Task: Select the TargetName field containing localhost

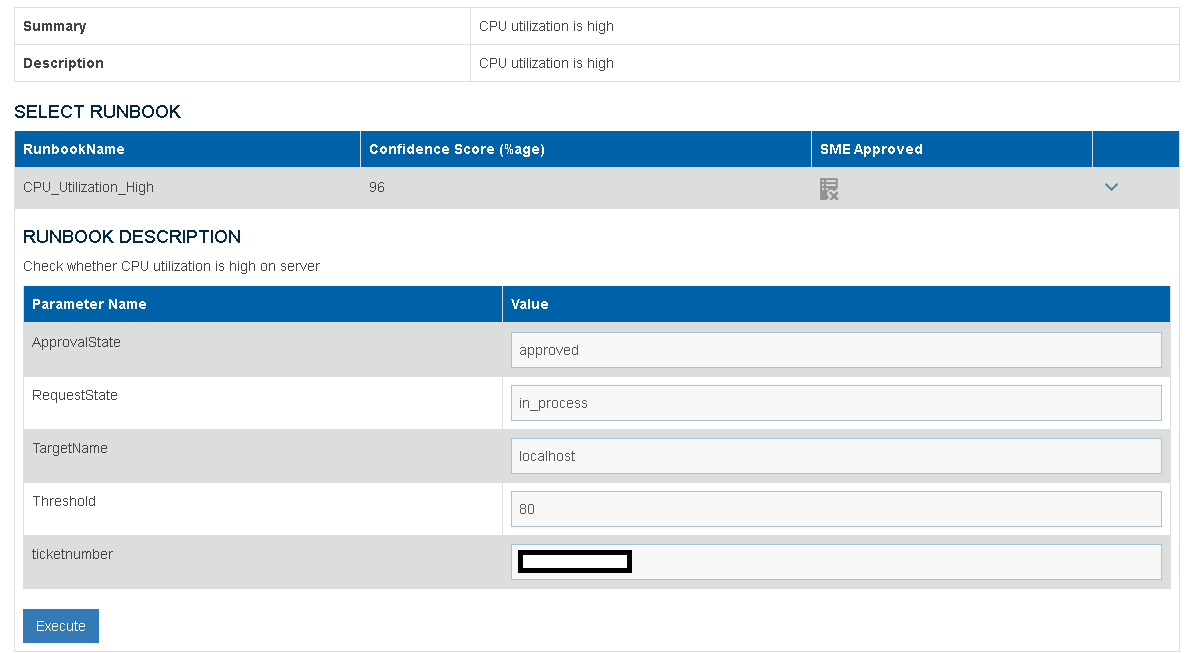Action: click(835, 456)
